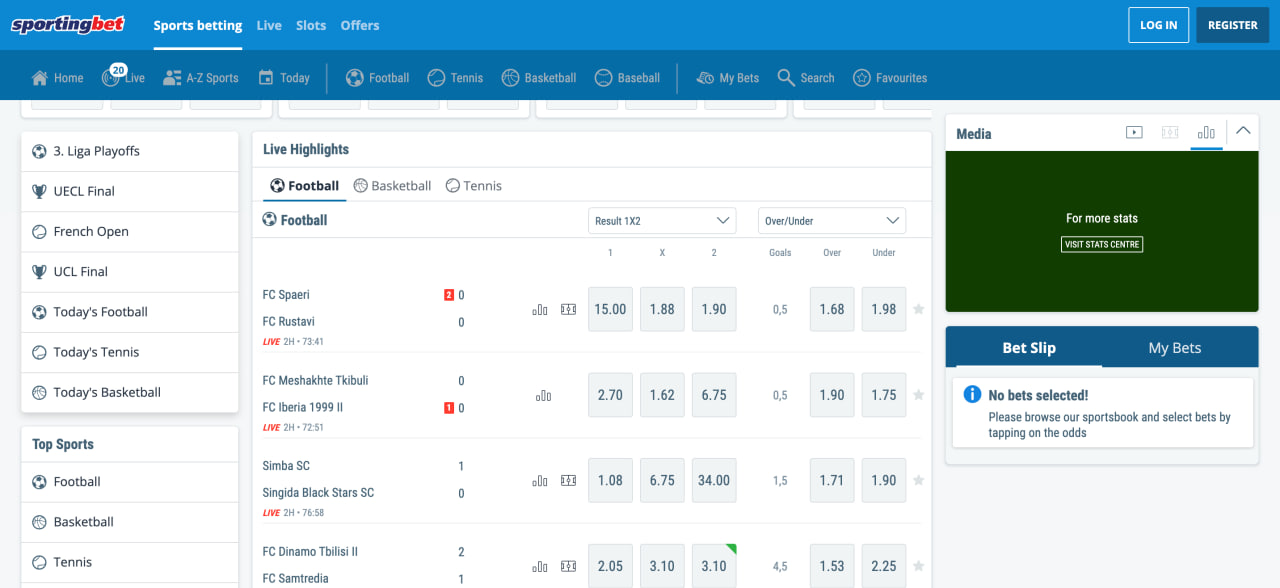The width and height of the screenshot is (1280, 588).
Task: Select Under 2.25 in Dinamo Tbilisi II match
Action: point(884,566)
